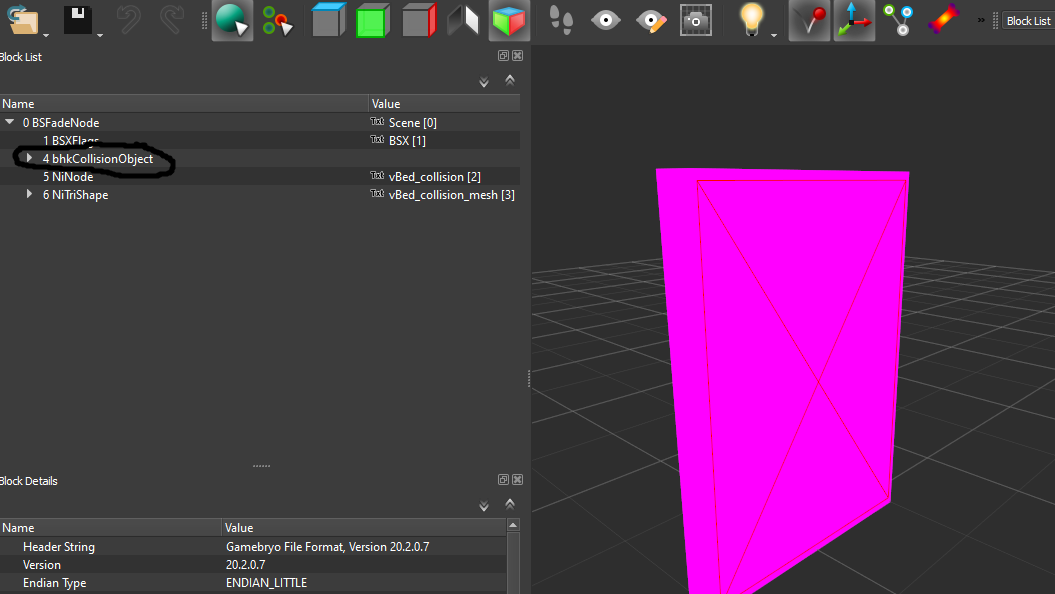Activate Walk mode footsteps icon
Image resolution: width=1055 pixels, height=594 pixels.
point(561,20)
